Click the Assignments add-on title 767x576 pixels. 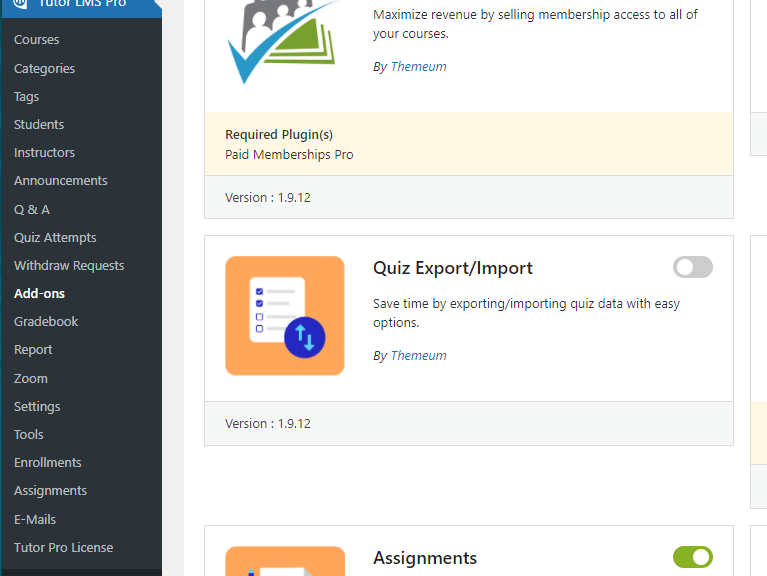425,558
